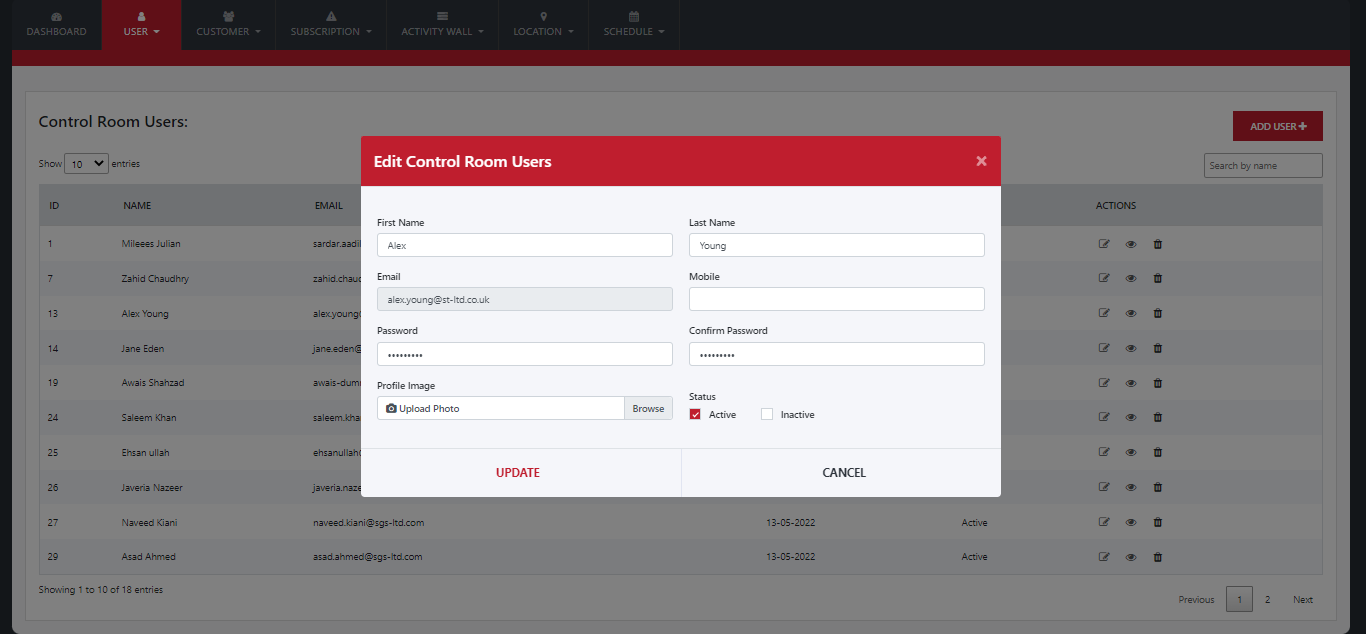Click the edit icon for Naveed Kiani
Image resolution: width=1368 pixels, height=634 pixels.
pyautogui.click(x=1104, y=522)
